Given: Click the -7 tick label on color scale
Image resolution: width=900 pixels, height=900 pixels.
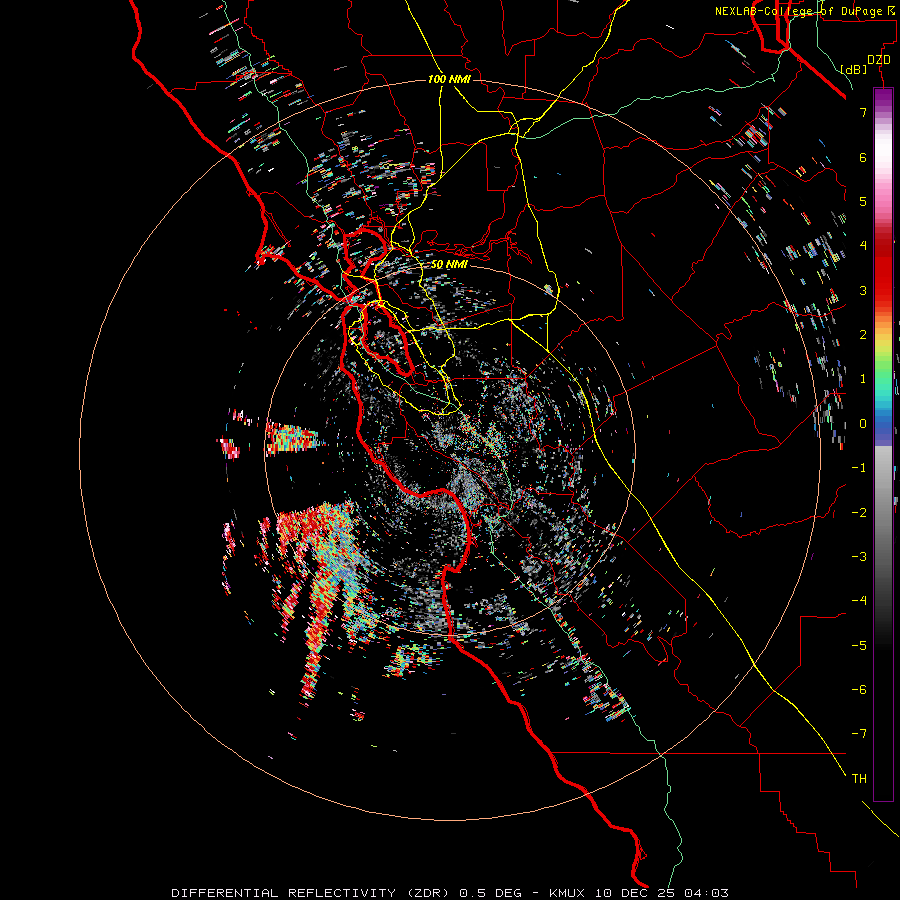Looking at the screenshot, I should pos(859,734).
